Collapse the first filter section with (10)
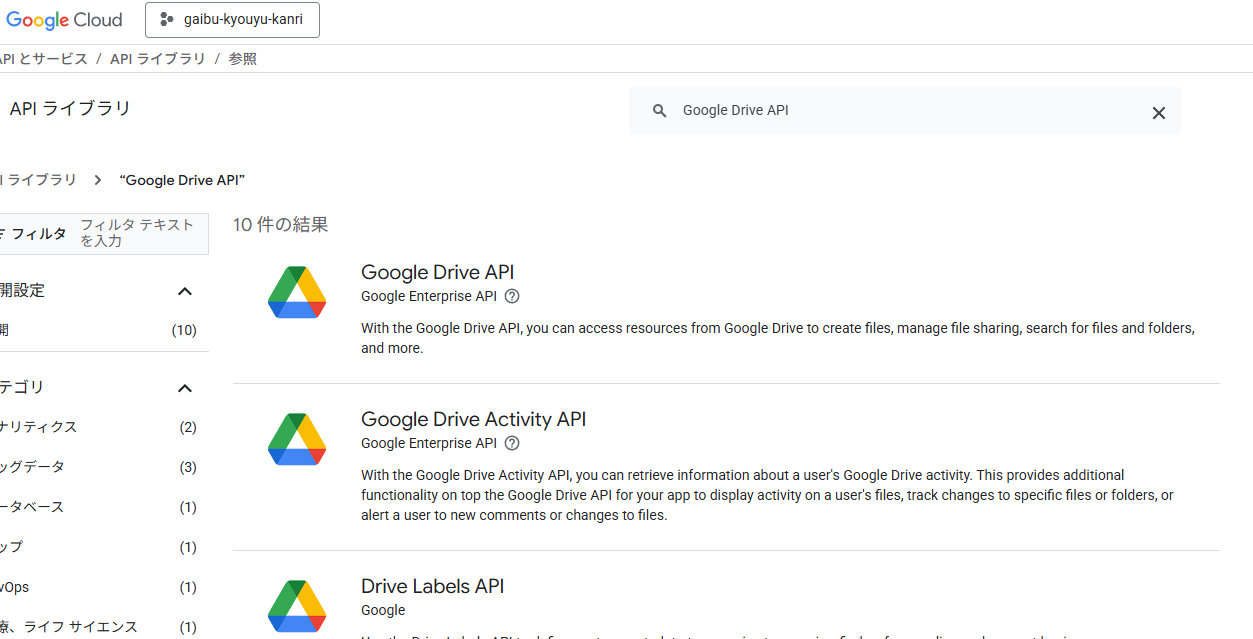The width and height of the screenshot is (1253, 639). click(184, 291)
